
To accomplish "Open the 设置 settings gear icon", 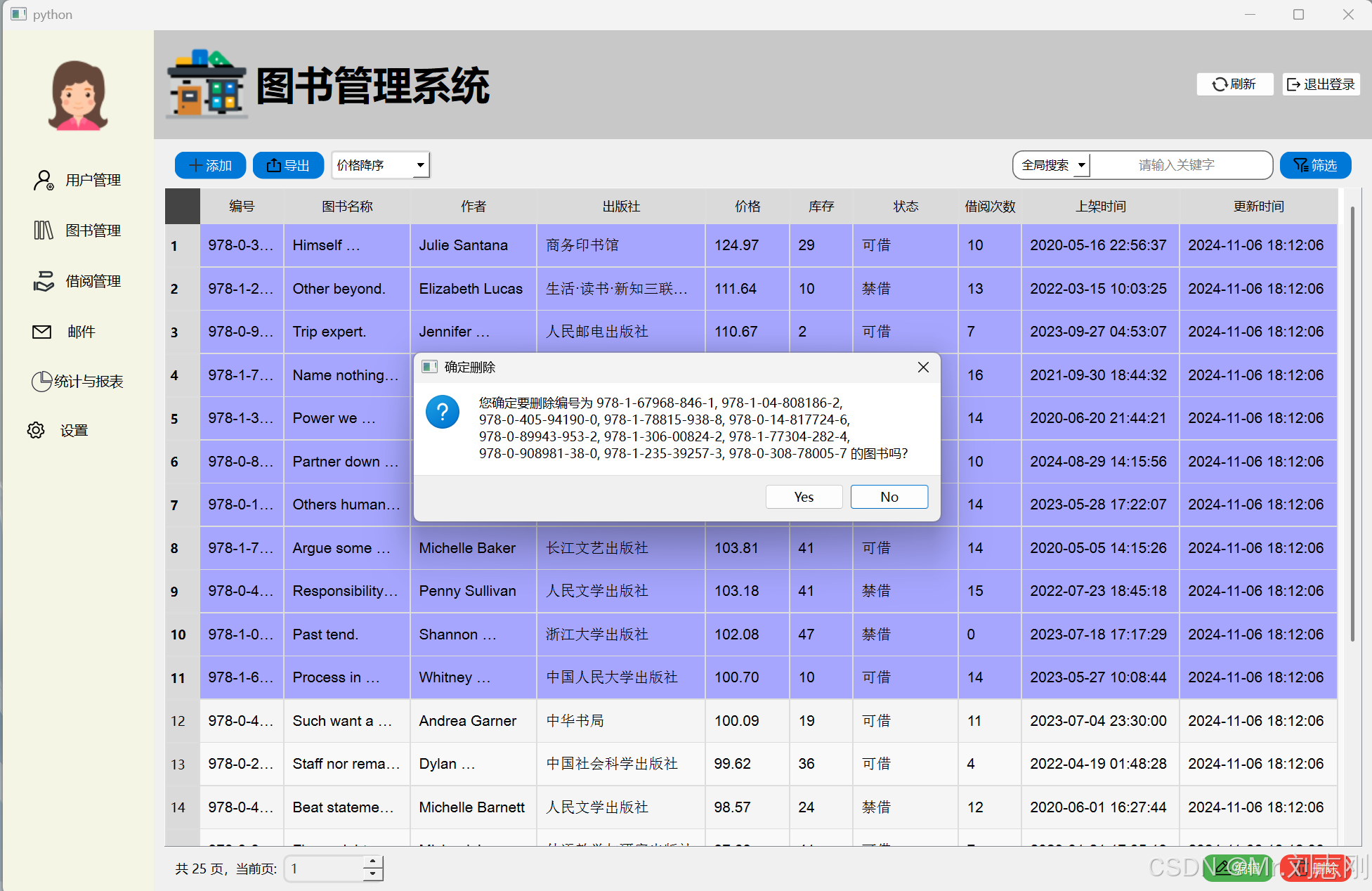I will point(36,430).
